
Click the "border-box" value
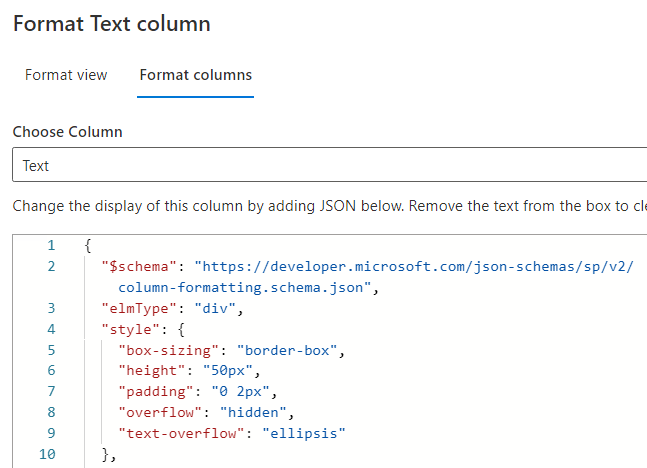(x=287, y=350)
